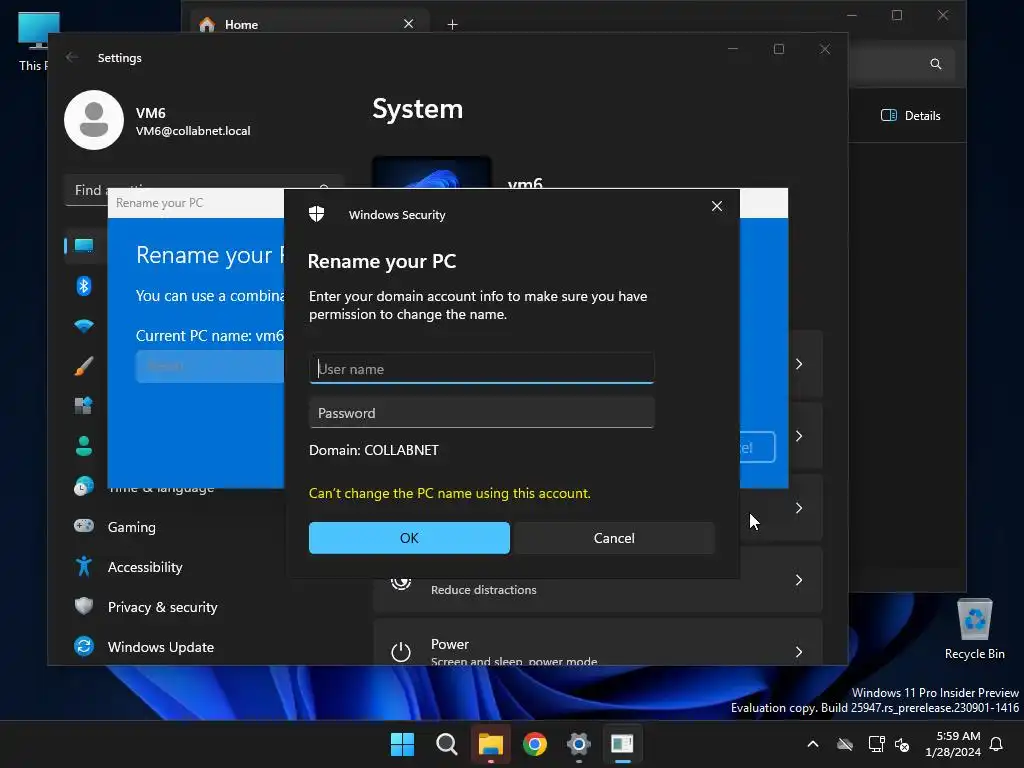Expand the Reduce distractions row chevron
The height and width of the screenshot is (768, 1024).
pyautogui.click(x=799, y=580)
